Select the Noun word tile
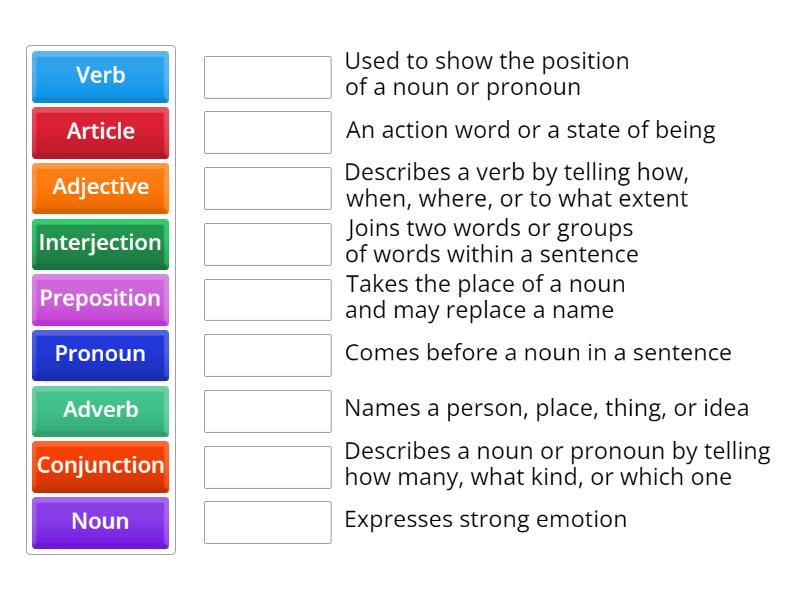This screenshot has width=800, height=600. [x=100, y=521]
